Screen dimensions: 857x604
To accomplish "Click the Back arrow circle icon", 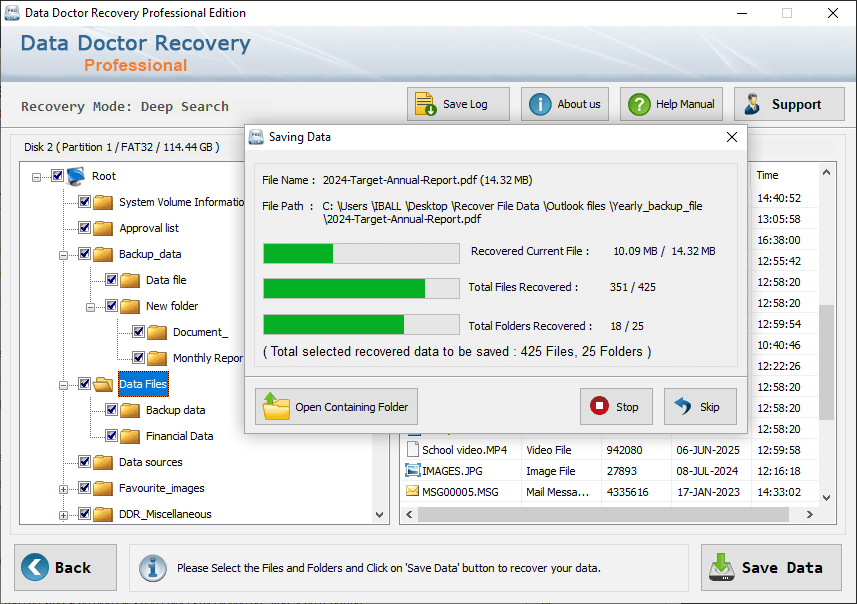I will pos(35,567).
